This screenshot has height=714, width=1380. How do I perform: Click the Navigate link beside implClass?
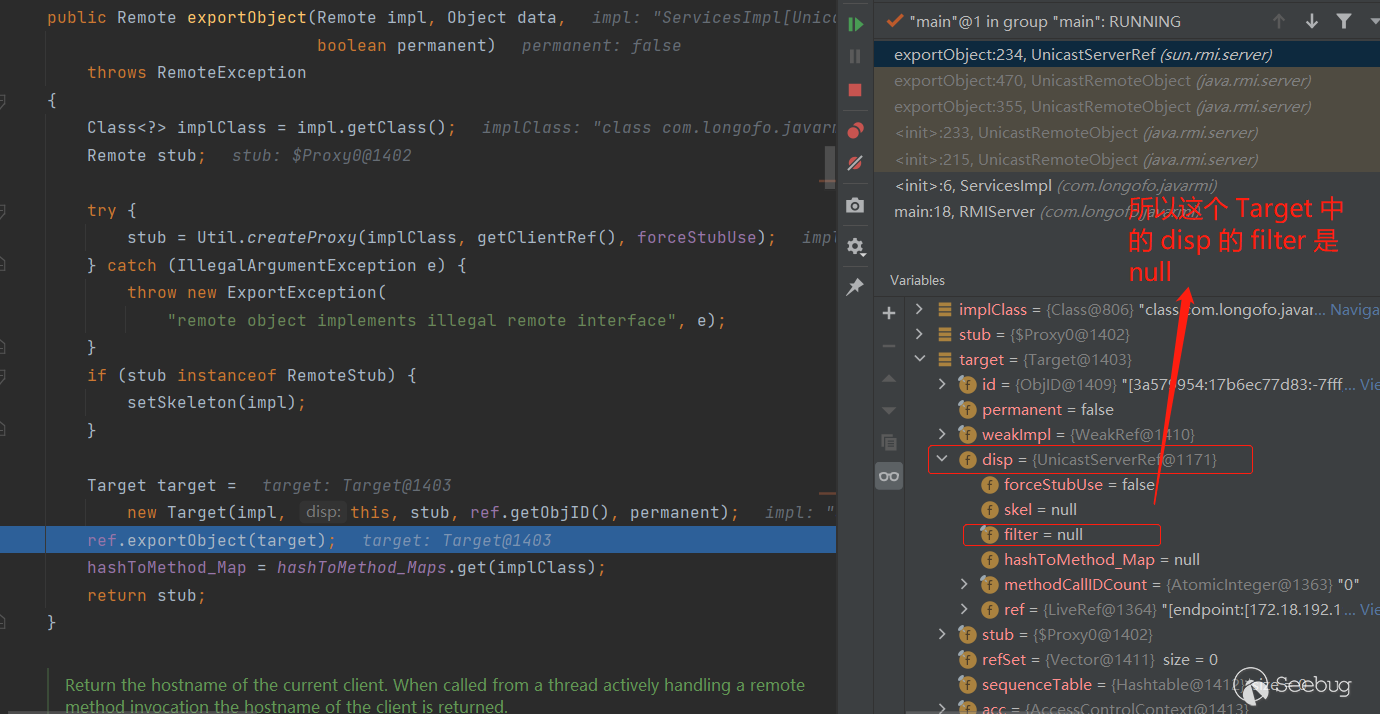[x=1354, y=310]
